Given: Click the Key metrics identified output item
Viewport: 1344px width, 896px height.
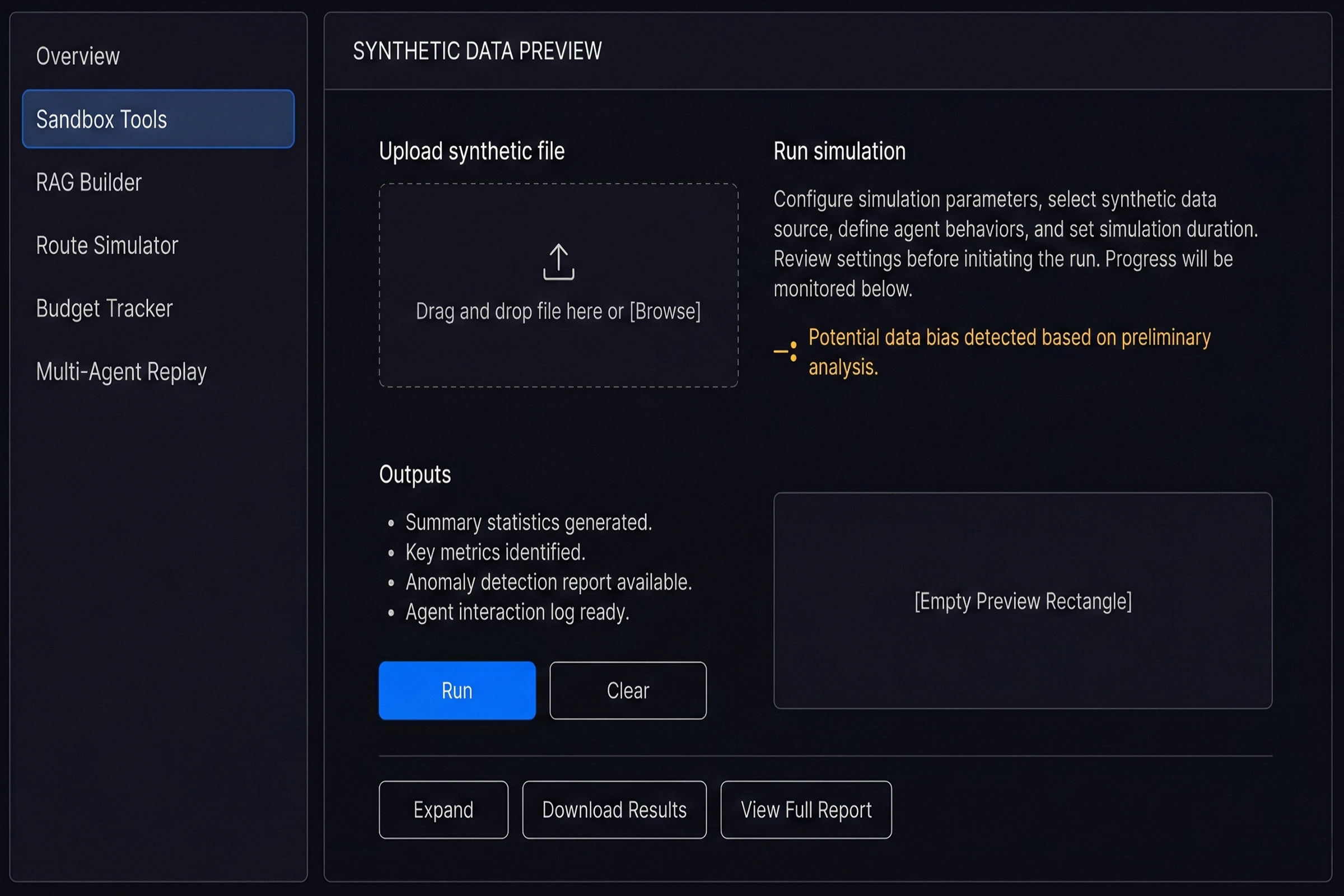Looking at the screenshot, I should click(x=496, y=552).
